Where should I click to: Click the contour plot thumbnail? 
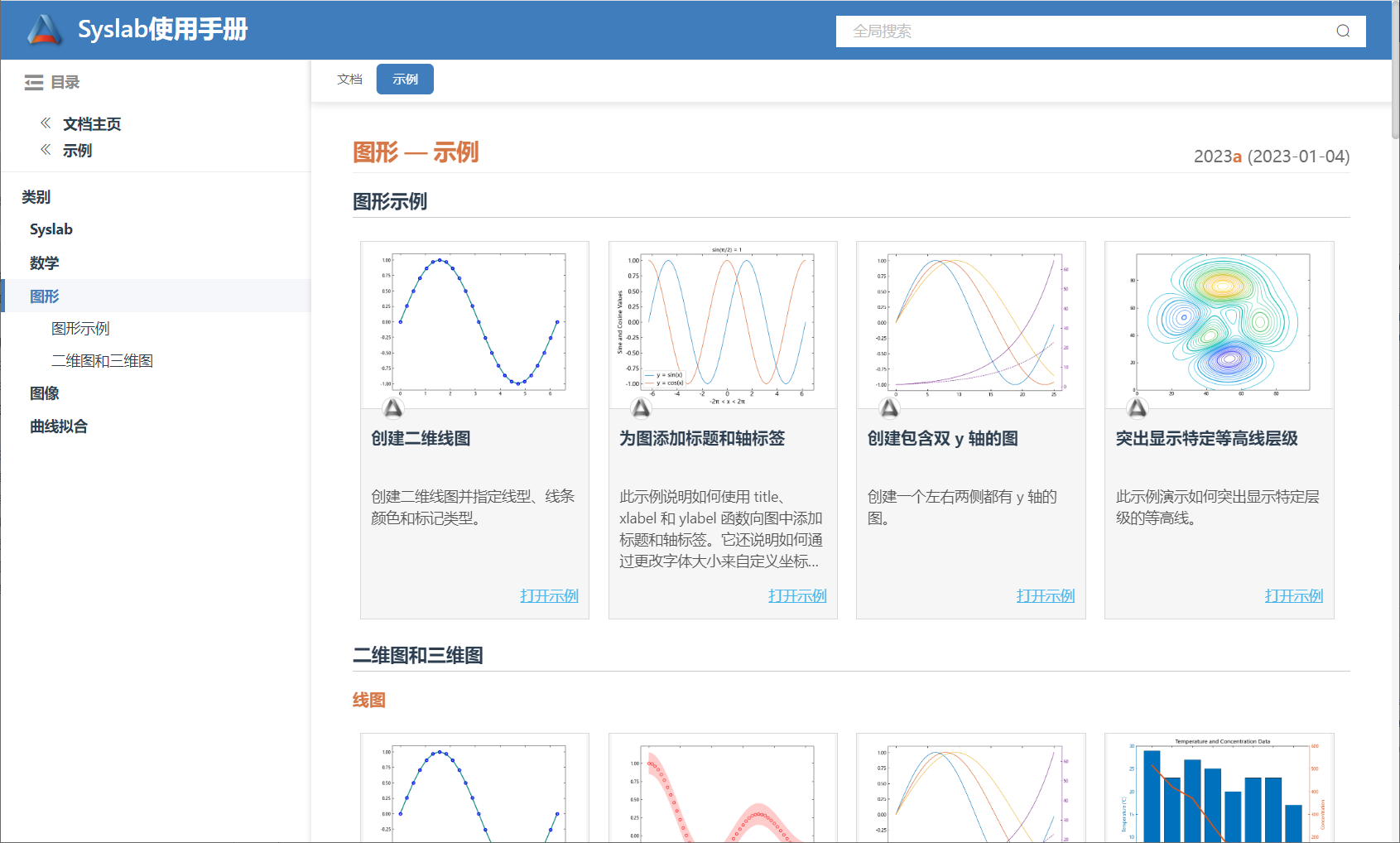point(1219,325)
